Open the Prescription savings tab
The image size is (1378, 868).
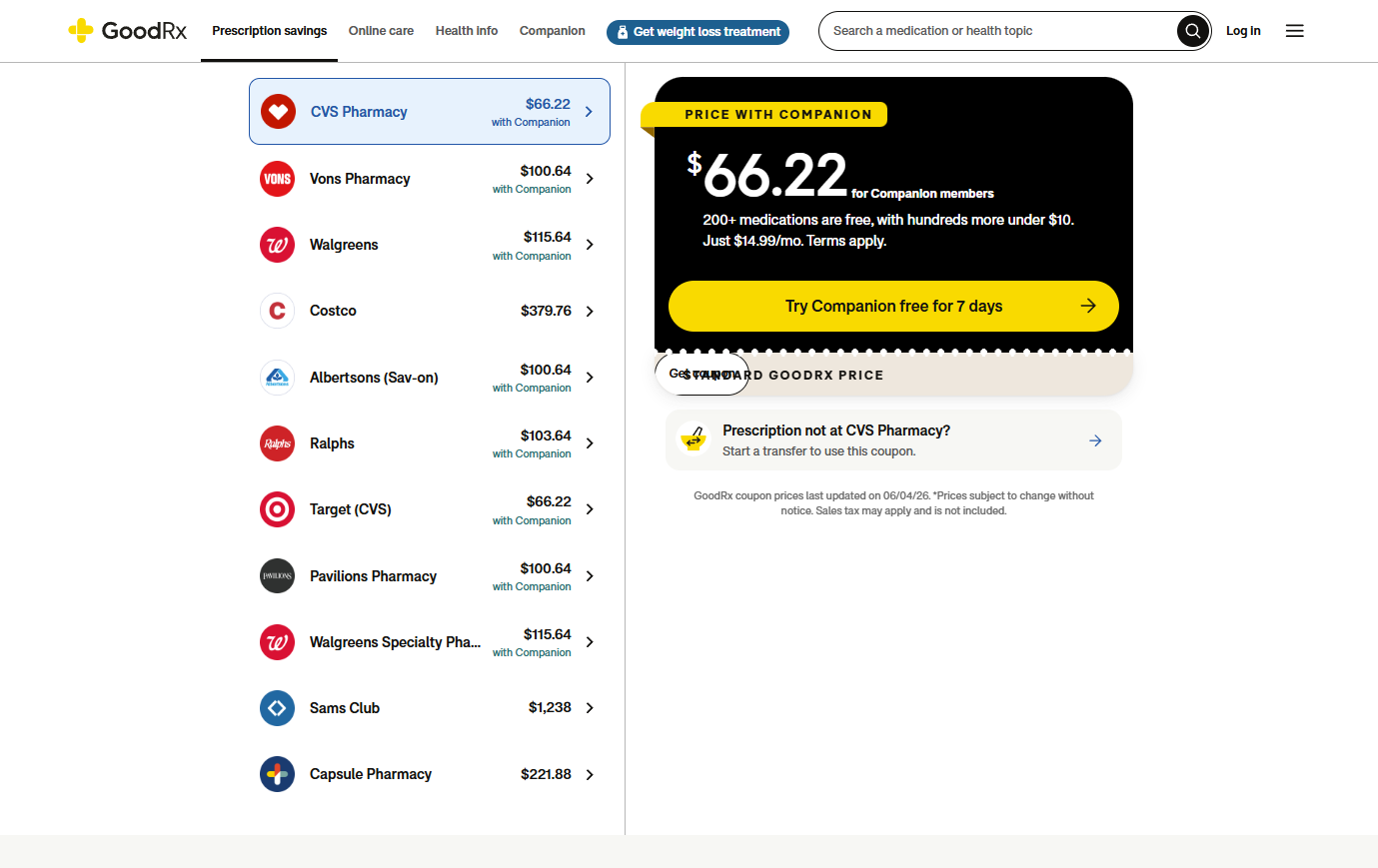[269, 31]
